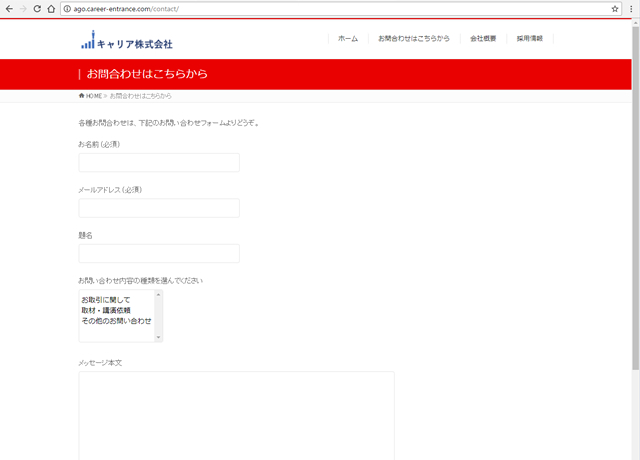The width and height of the screenshot is (640, 460).
Task: Open お問合わせはこちらから in navigation menu
Action: coord(414,38)
